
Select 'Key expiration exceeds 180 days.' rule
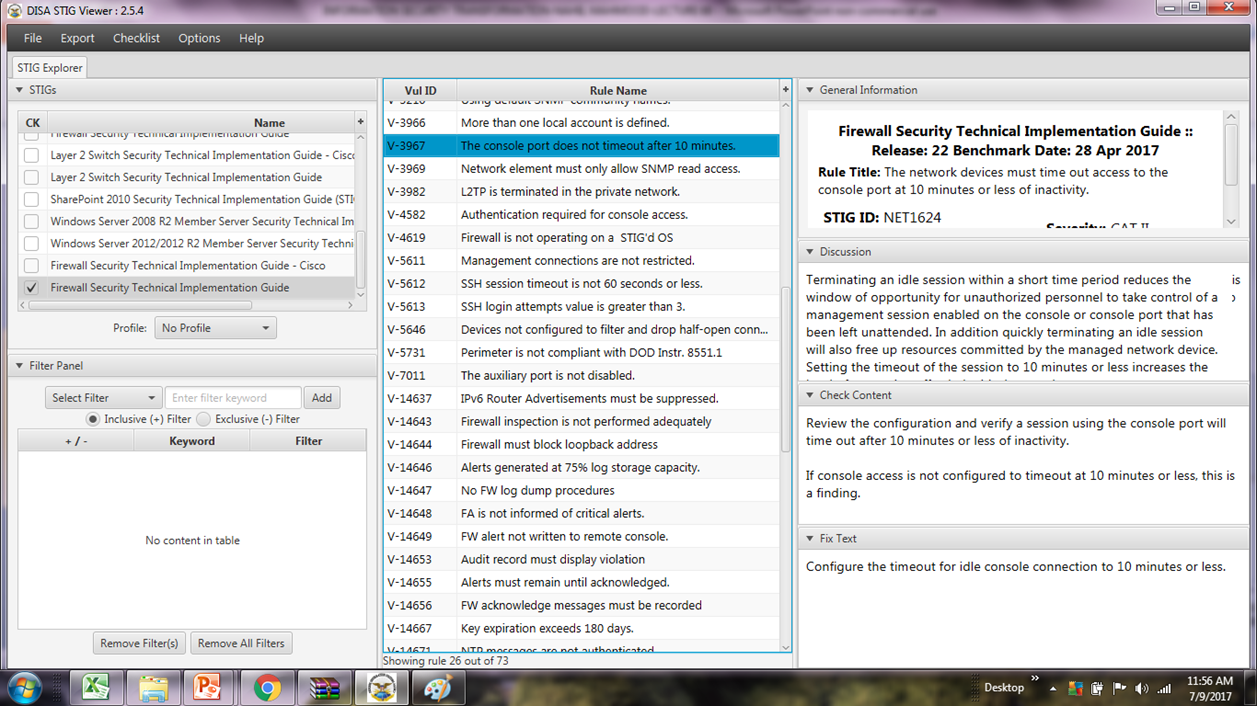[581, 629]
